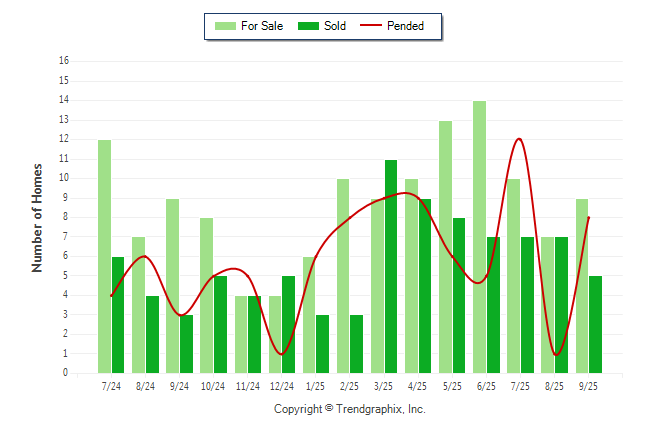Click the 9/25 Sold bar
Viewport: 646px width, 434px height.
point(596,324)
